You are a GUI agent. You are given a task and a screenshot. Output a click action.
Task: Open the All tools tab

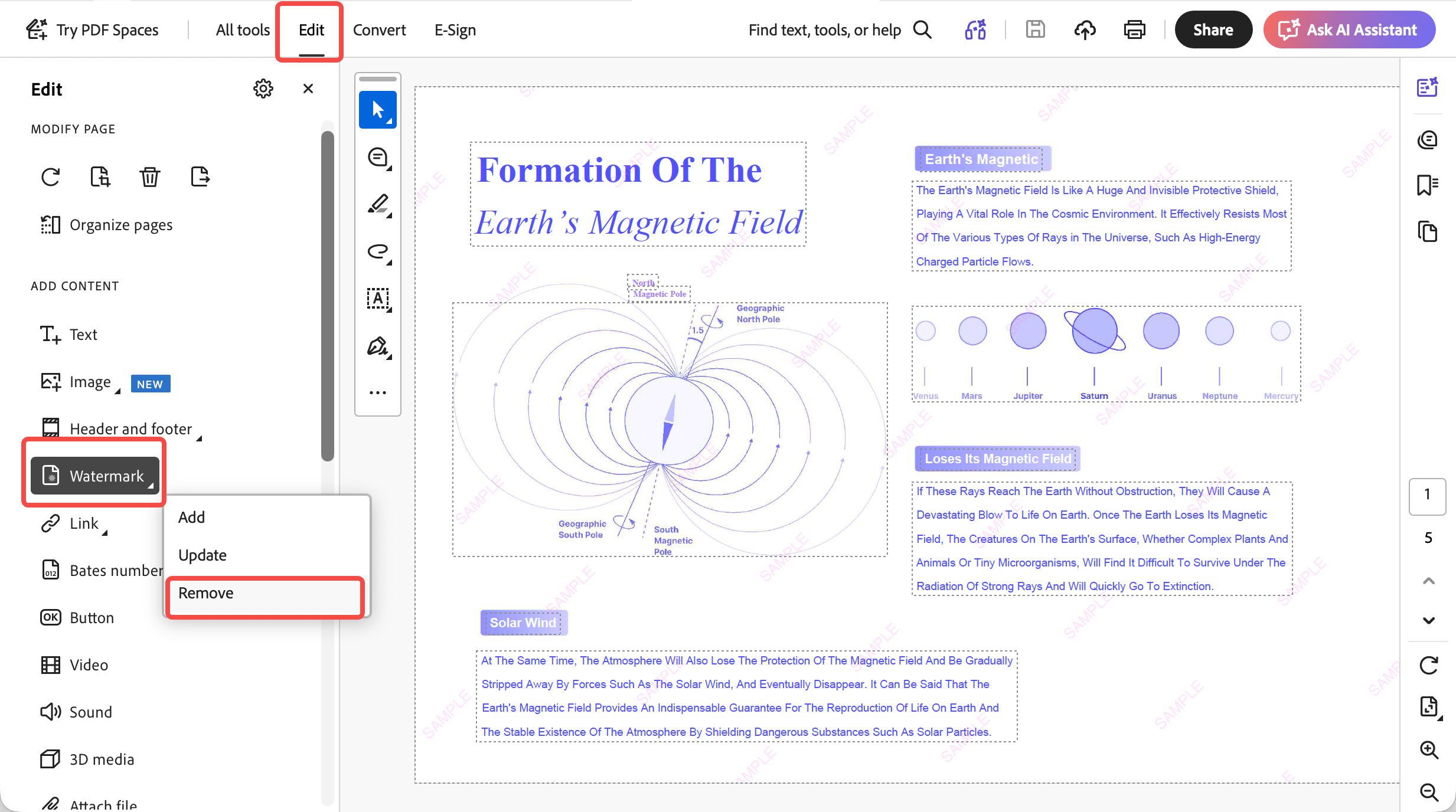243,30
